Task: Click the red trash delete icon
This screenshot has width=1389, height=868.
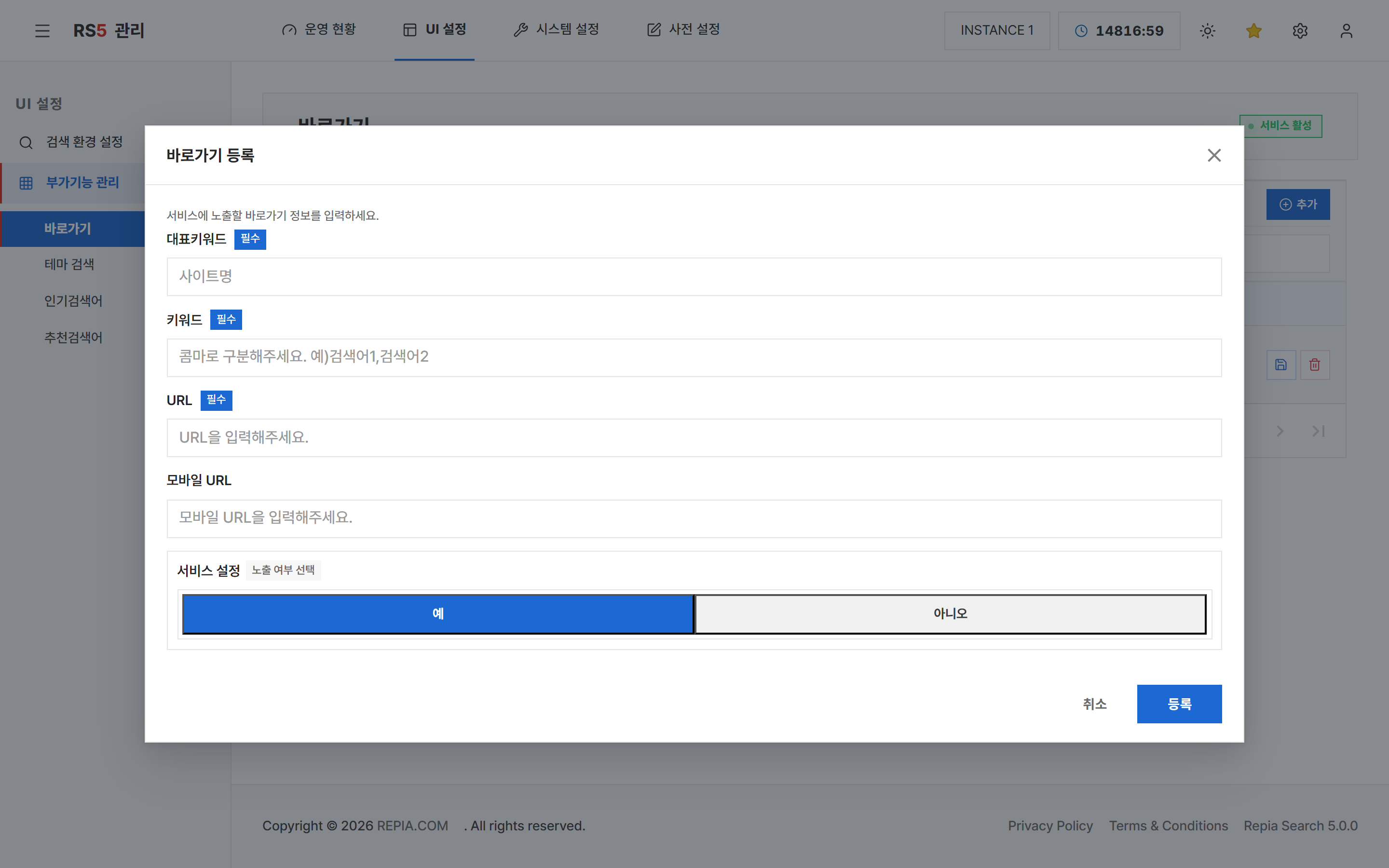Action: [1315, 365]
